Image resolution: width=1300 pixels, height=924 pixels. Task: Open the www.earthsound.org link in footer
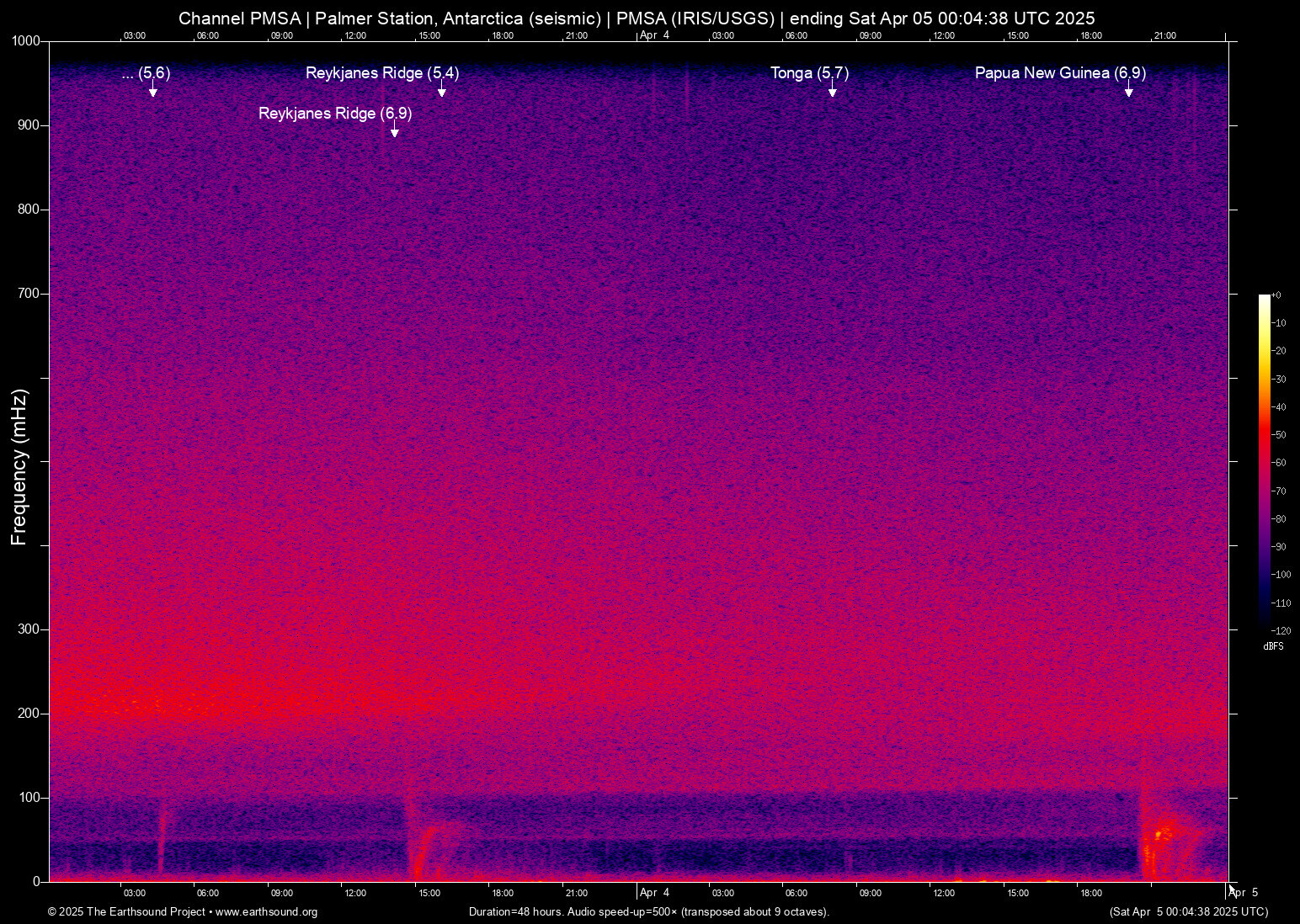pyautogui.click(x=266, y=912)
